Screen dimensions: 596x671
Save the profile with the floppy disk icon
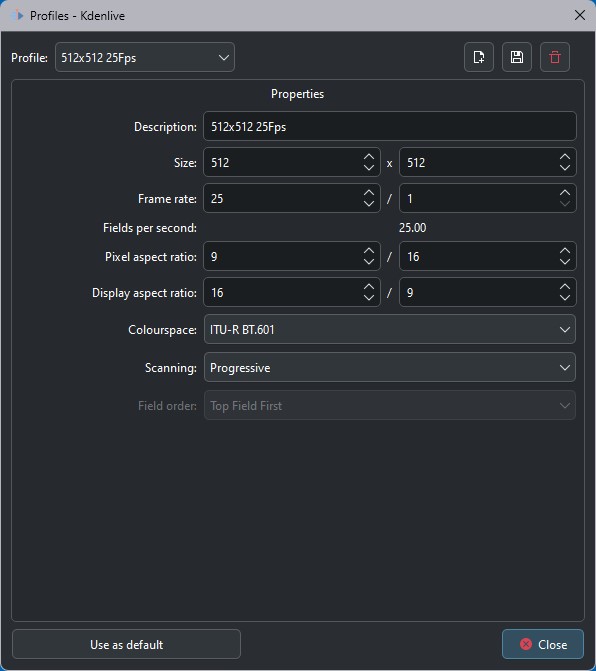[517, 57]
